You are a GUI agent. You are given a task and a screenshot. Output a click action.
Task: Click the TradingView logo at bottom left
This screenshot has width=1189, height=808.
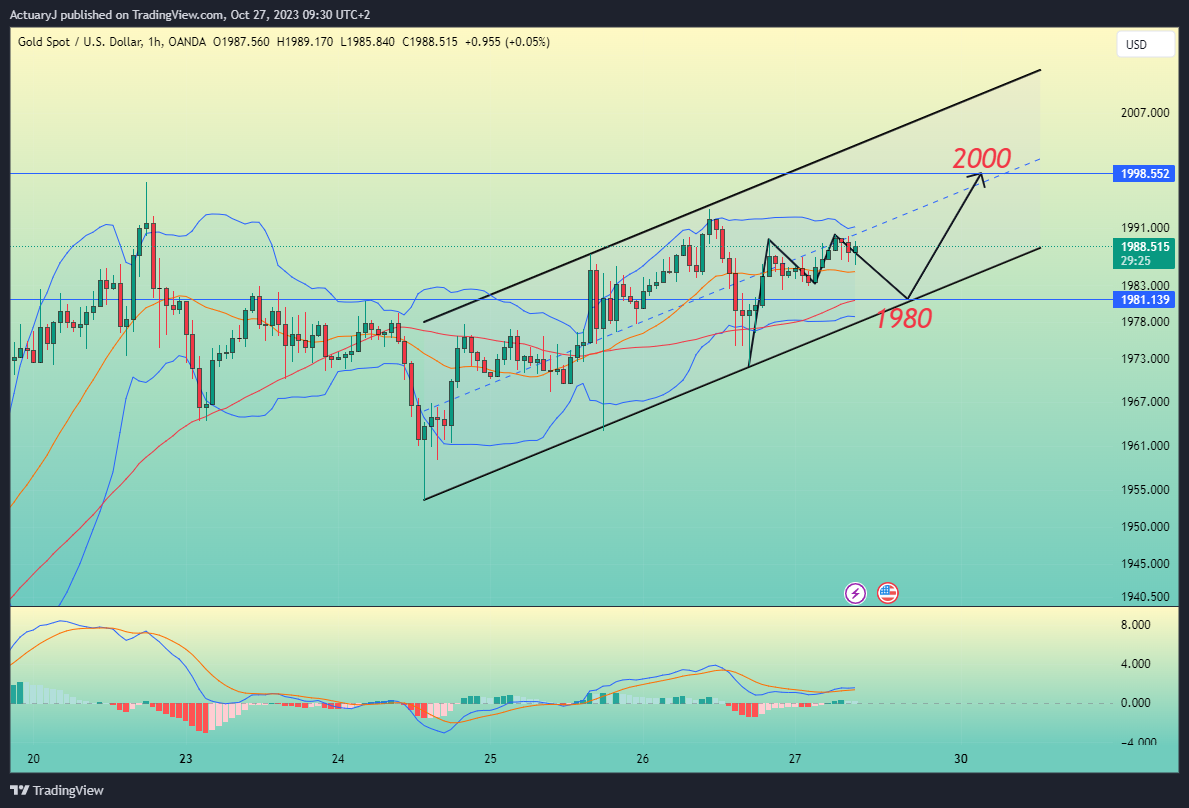point(57,791)
